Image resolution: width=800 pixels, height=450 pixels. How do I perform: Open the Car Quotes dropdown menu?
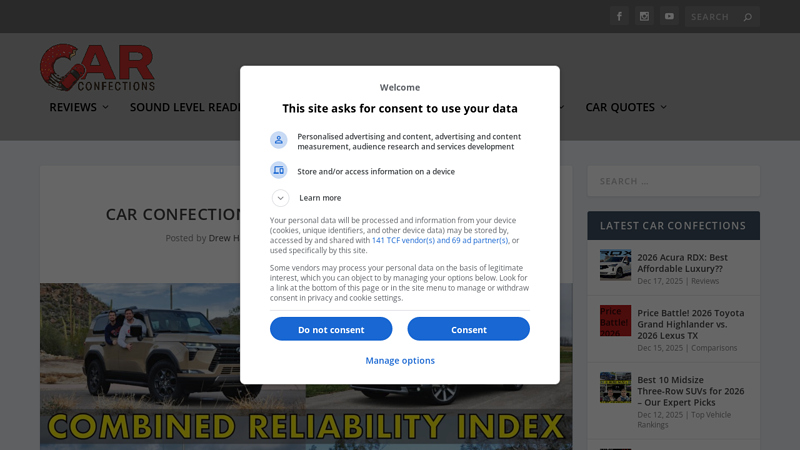click(x=626, y=107)
